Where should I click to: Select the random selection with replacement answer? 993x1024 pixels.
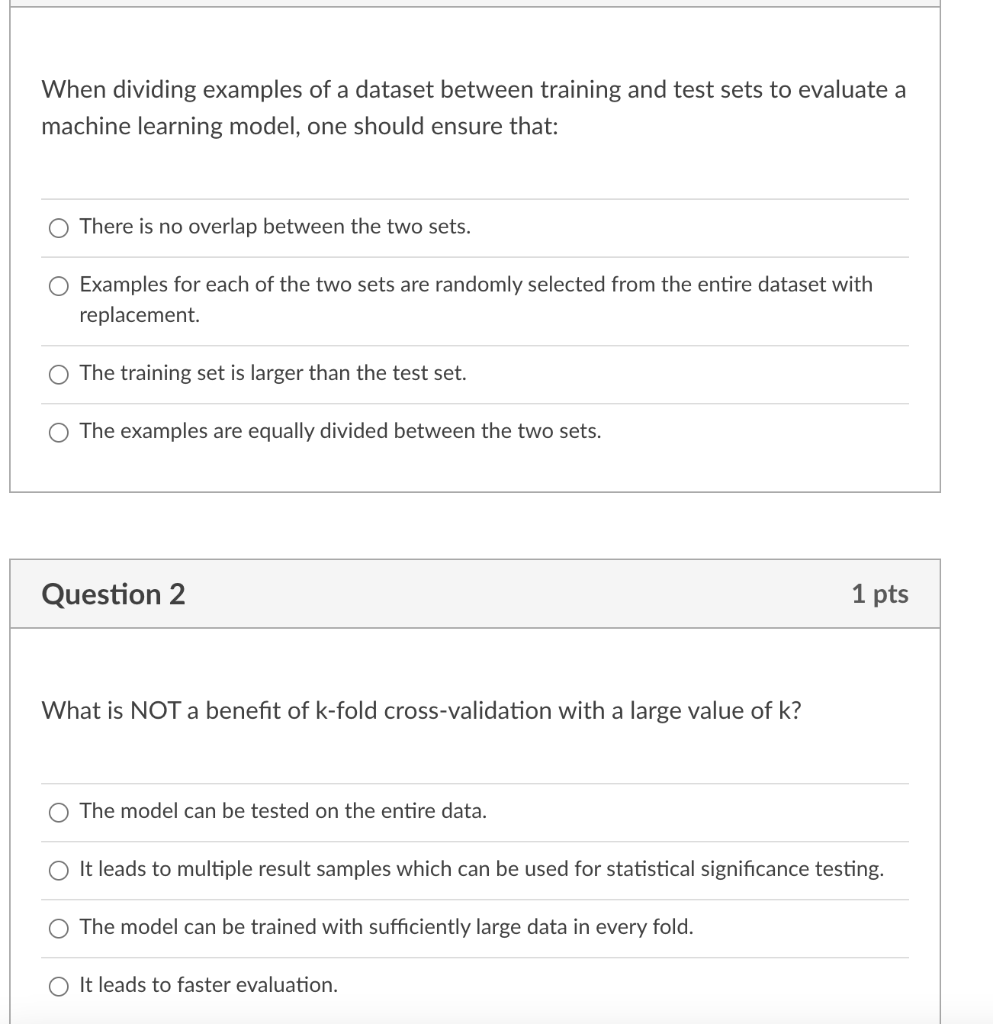pos(59,285)
